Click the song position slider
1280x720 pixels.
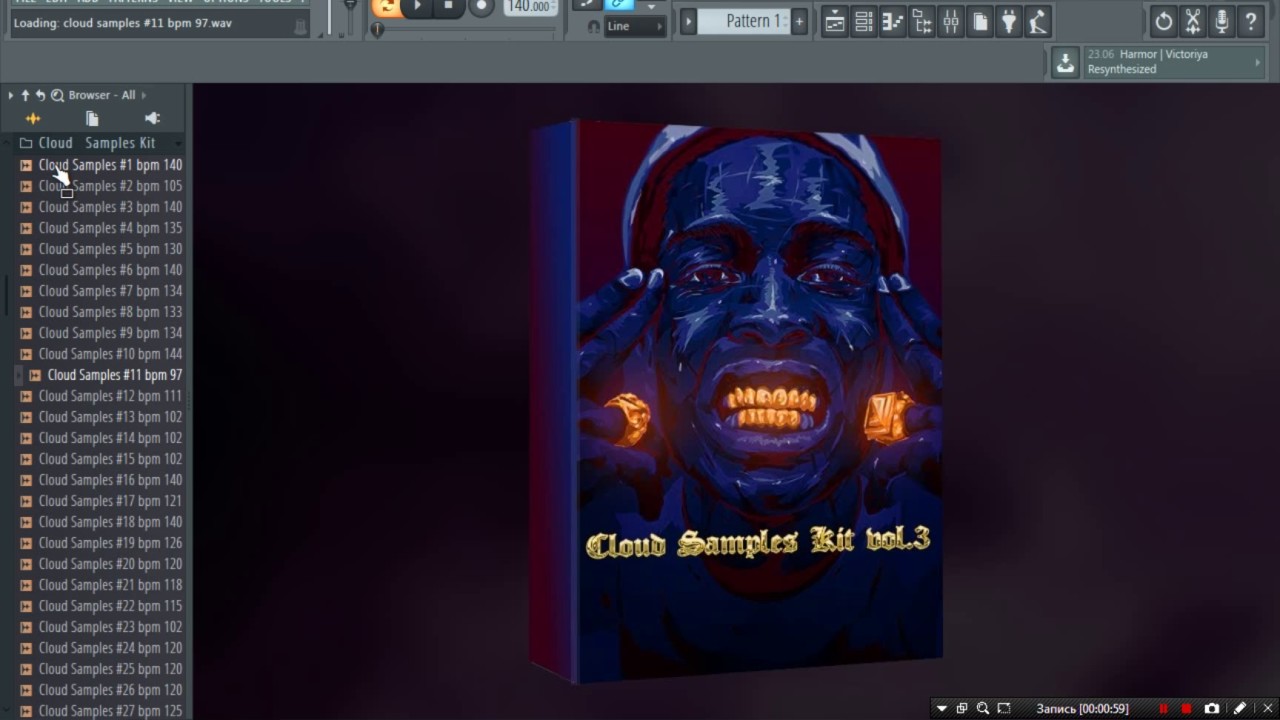[465, 29]
